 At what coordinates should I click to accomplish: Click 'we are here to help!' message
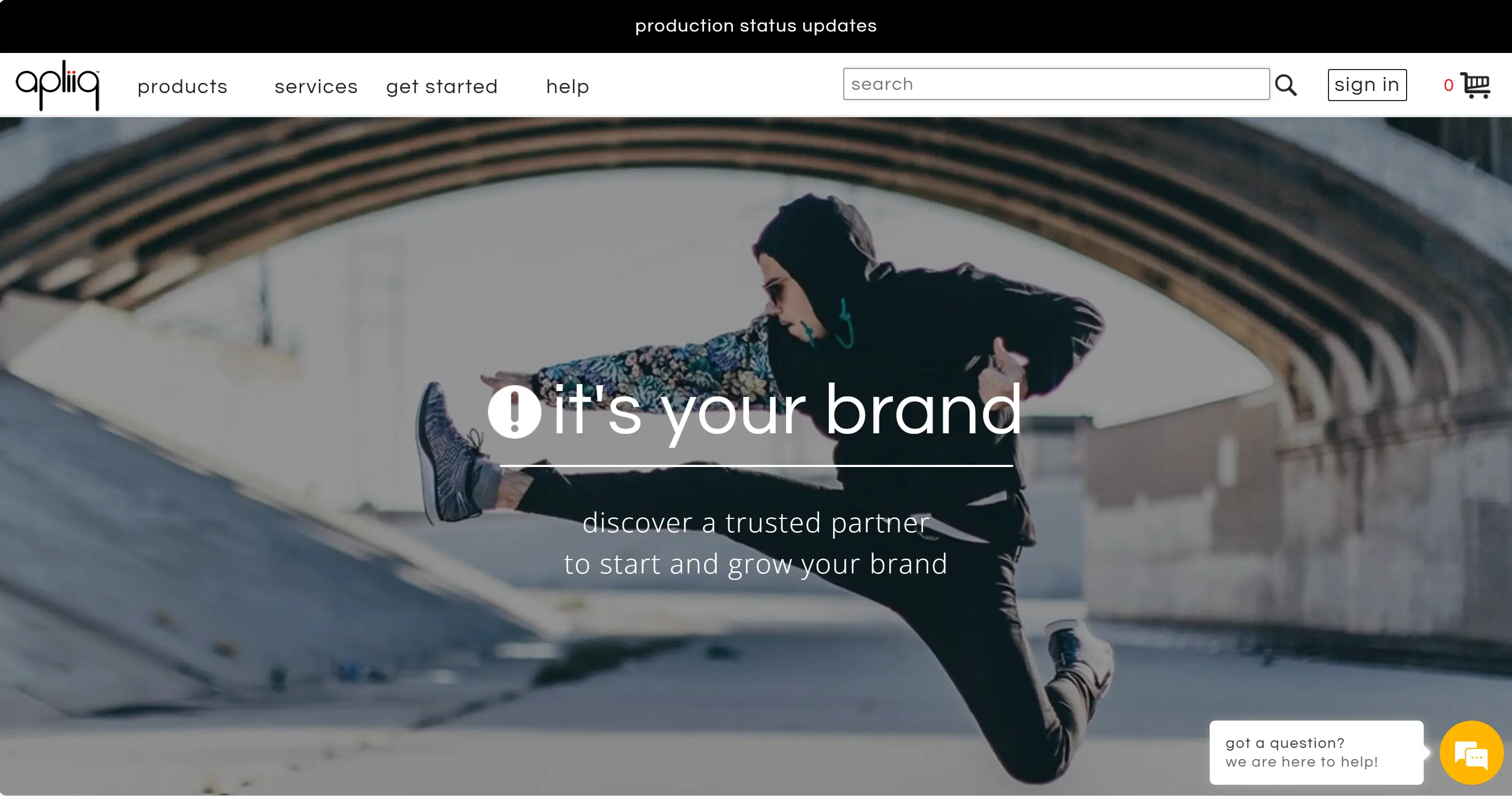1301,762
